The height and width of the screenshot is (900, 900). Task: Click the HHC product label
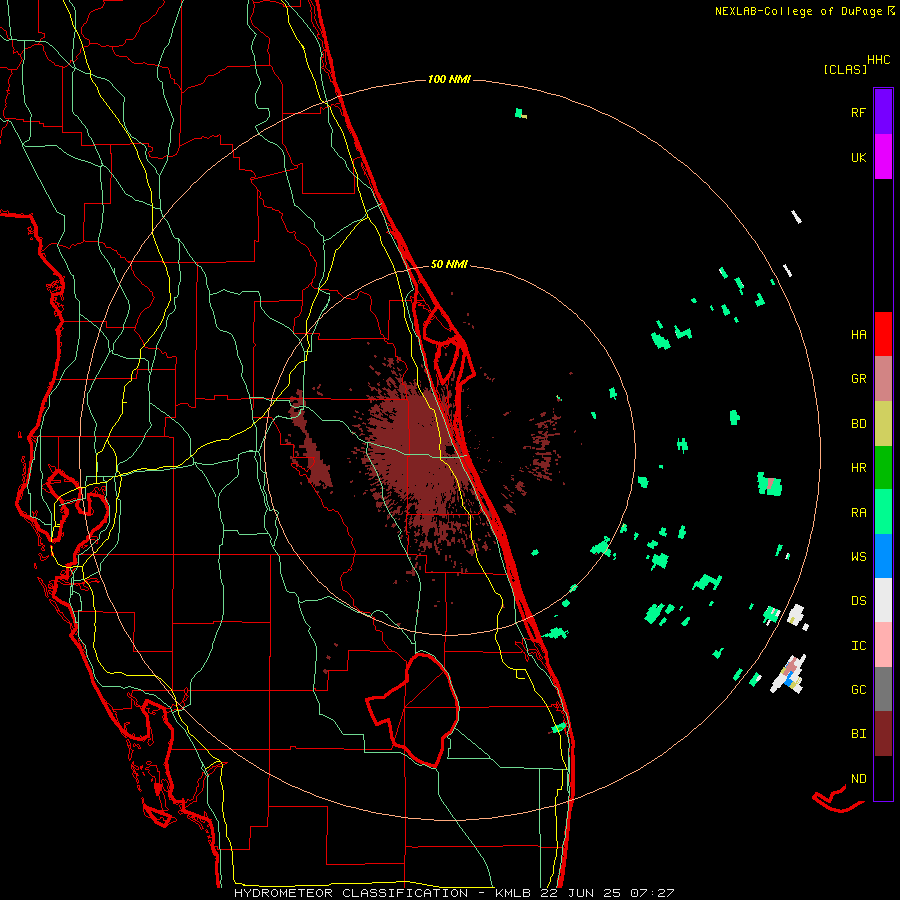coord(879,60)
